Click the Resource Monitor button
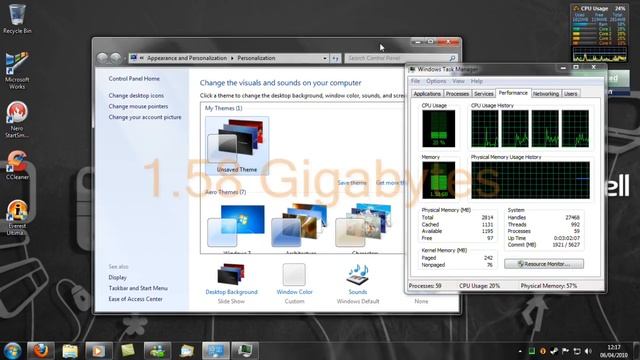Screen dimensions: 640x360 [544, 264]
